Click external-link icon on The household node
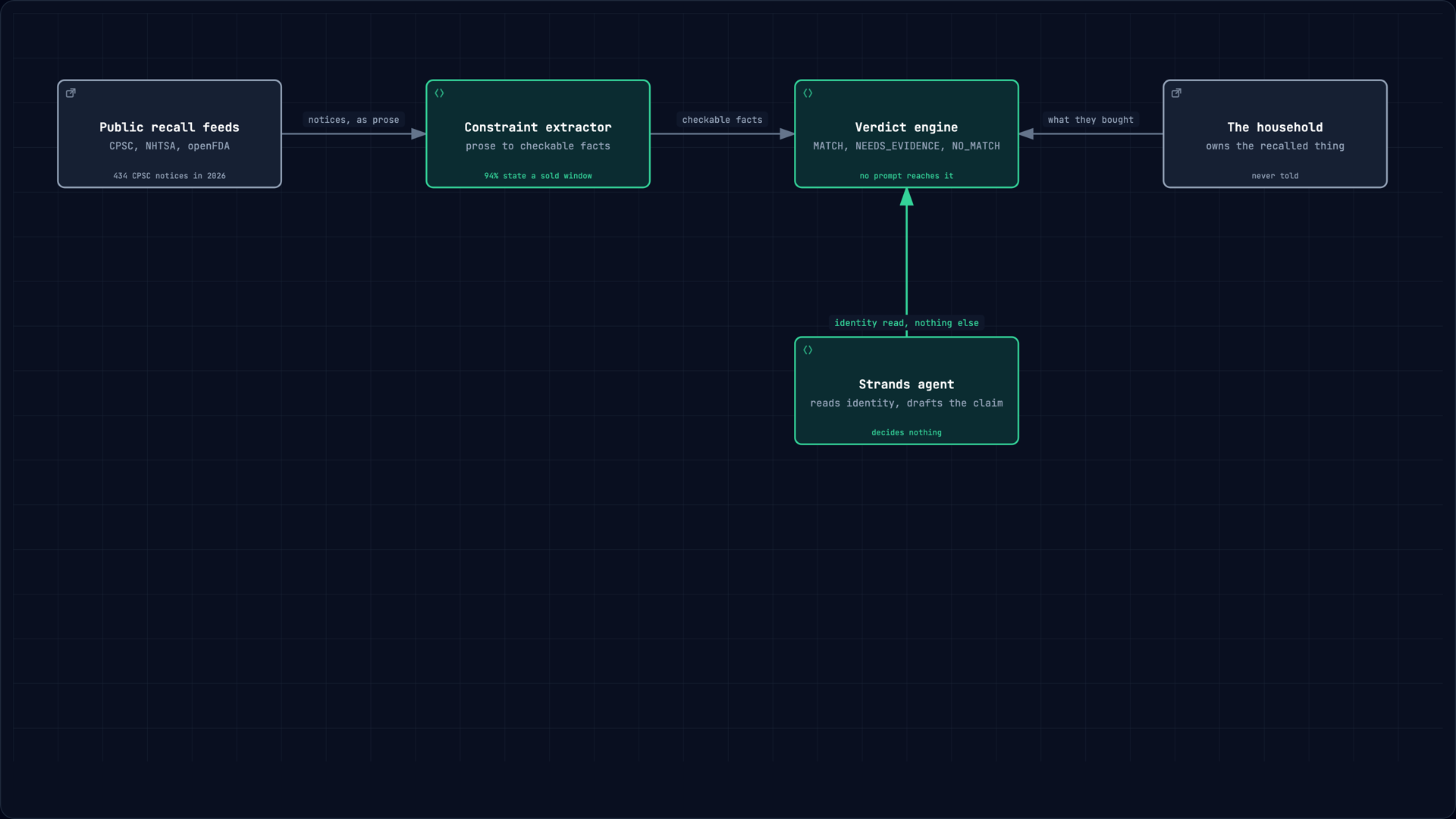This screenshot has height=819, width=1456. click(1176, 93)
